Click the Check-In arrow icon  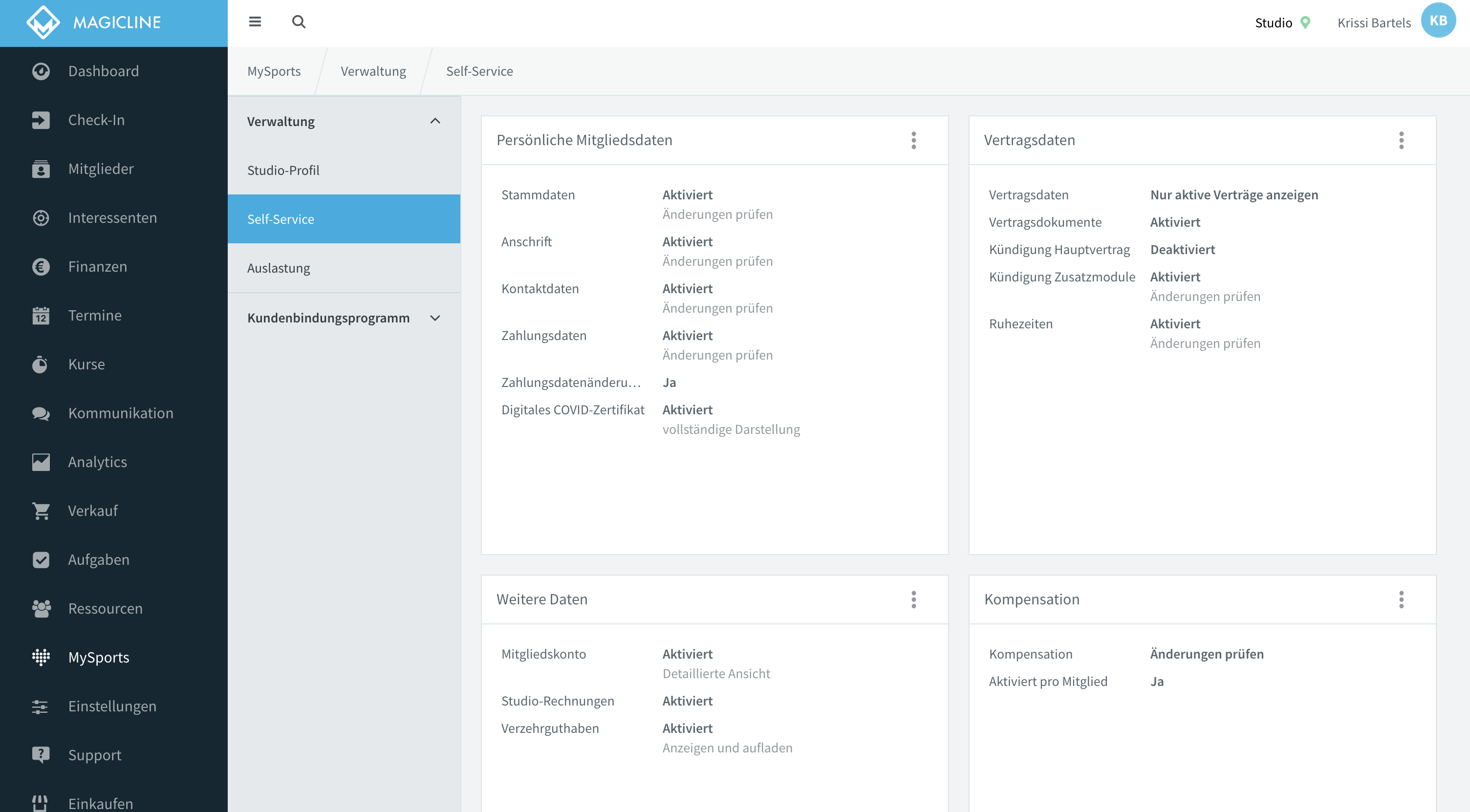coord(41,120)
